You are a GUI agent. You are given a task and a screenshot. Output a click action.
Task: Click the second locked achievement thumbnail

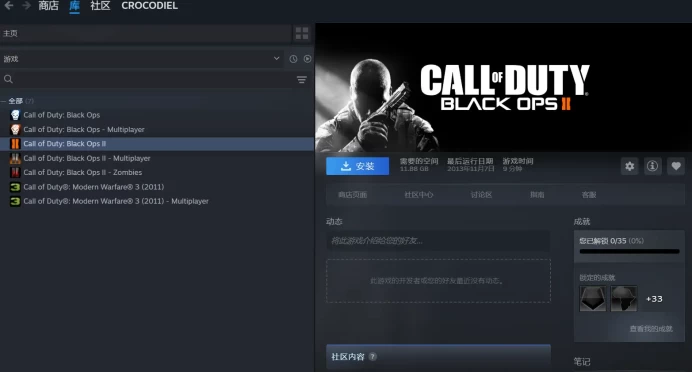624,298
